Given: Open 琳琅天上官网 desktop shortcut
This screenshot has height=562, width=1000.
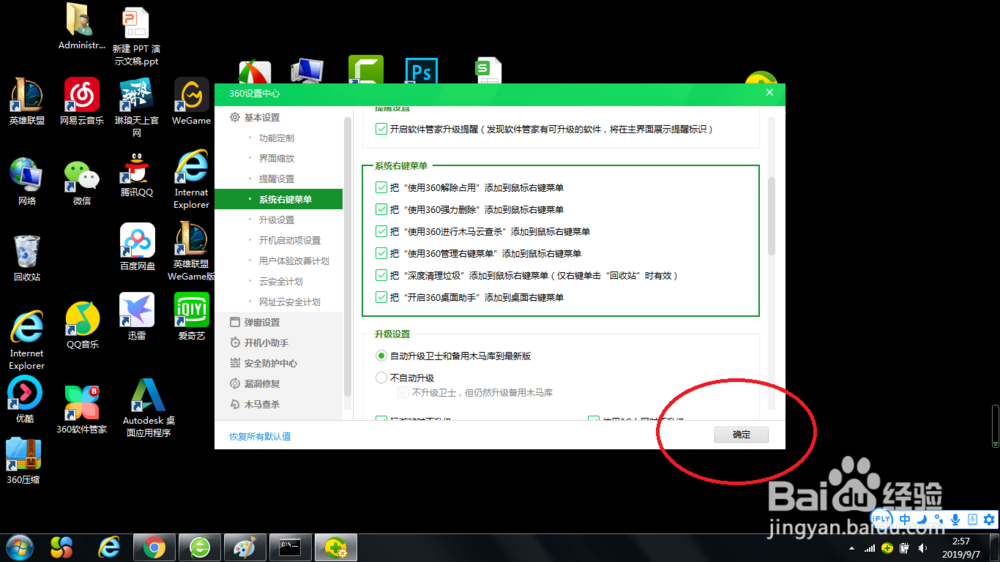Looking at the screenshot, I should click(136, 107).
